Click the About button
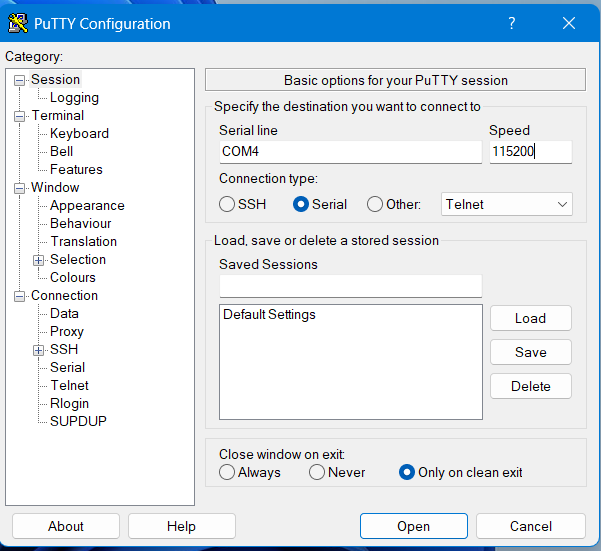Viewport: 601px width, 551px height. (x=66, y=526)
